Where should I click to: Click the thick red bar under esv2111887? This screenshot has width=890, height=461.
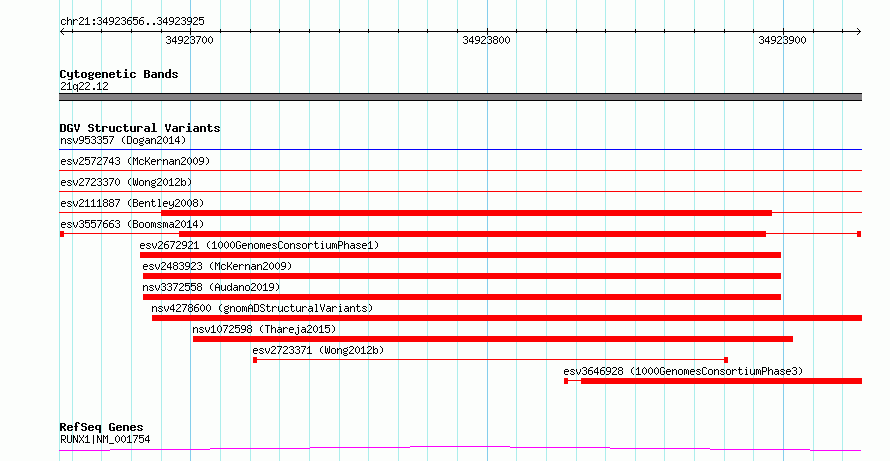(467, 213)
